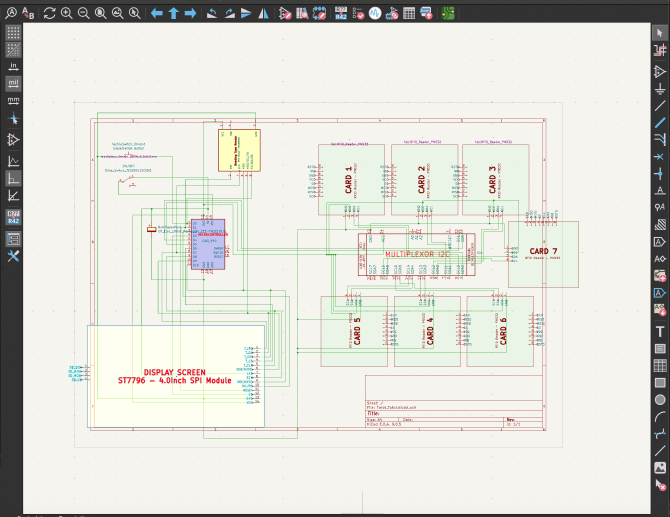Click the Mirror Horizontally icon
This screenshot has height=517, width=670.
(263, 14)
